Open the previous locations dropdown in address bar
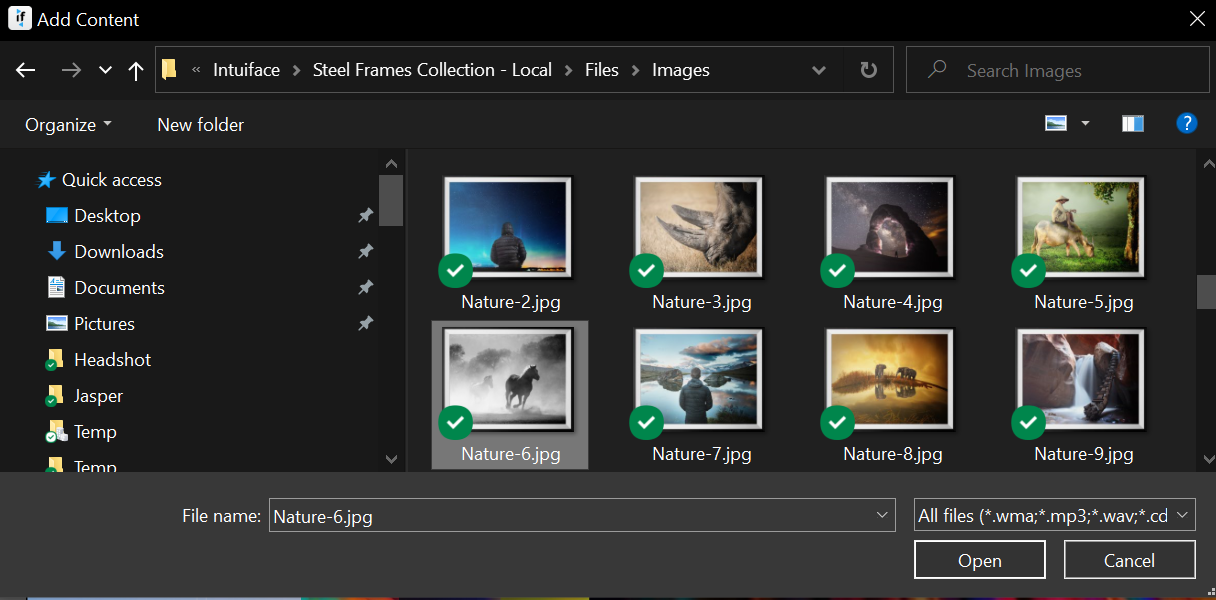This screenshot has width=1216, height=600. 819,69
